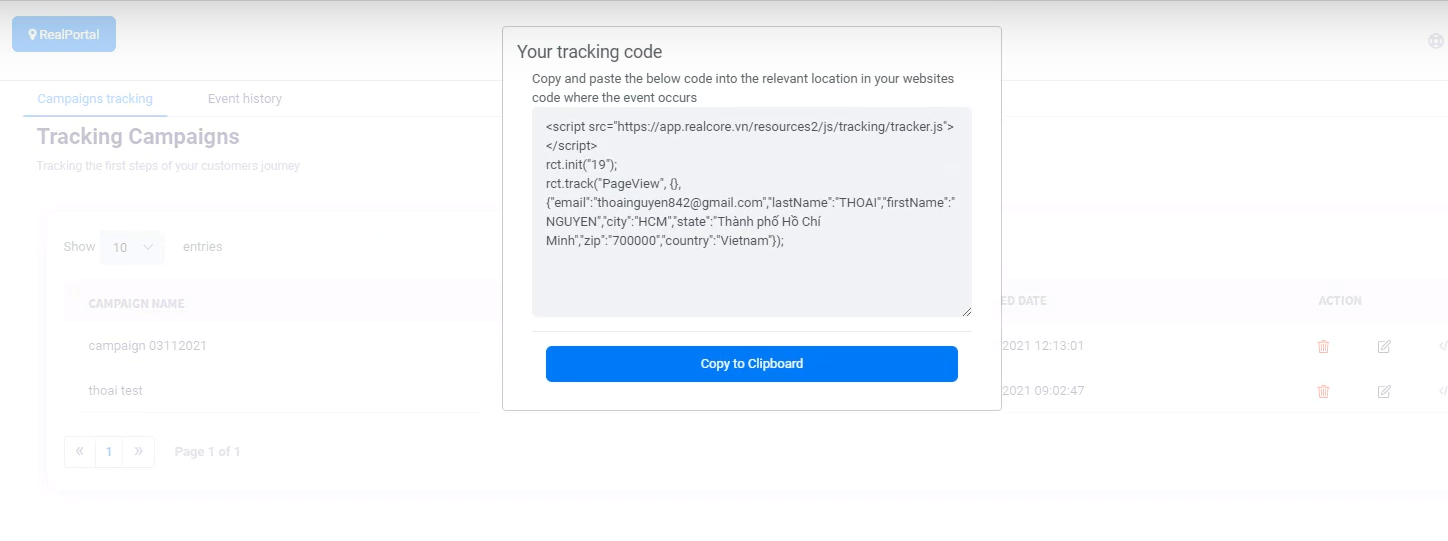
Task: Edit the campaign 03112021 entry
Action: tap(1384, 346)
